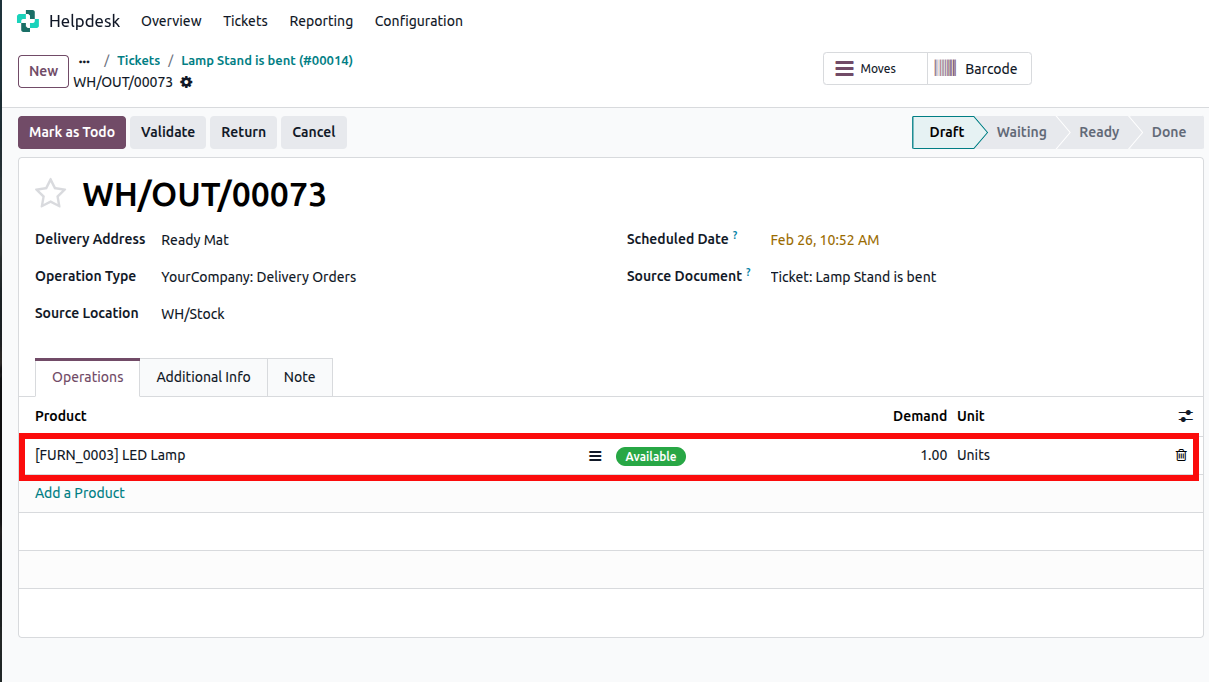This screenshot has height=682, width=1209.
Task: Select the Done status stage
Action: point(1168,132)
